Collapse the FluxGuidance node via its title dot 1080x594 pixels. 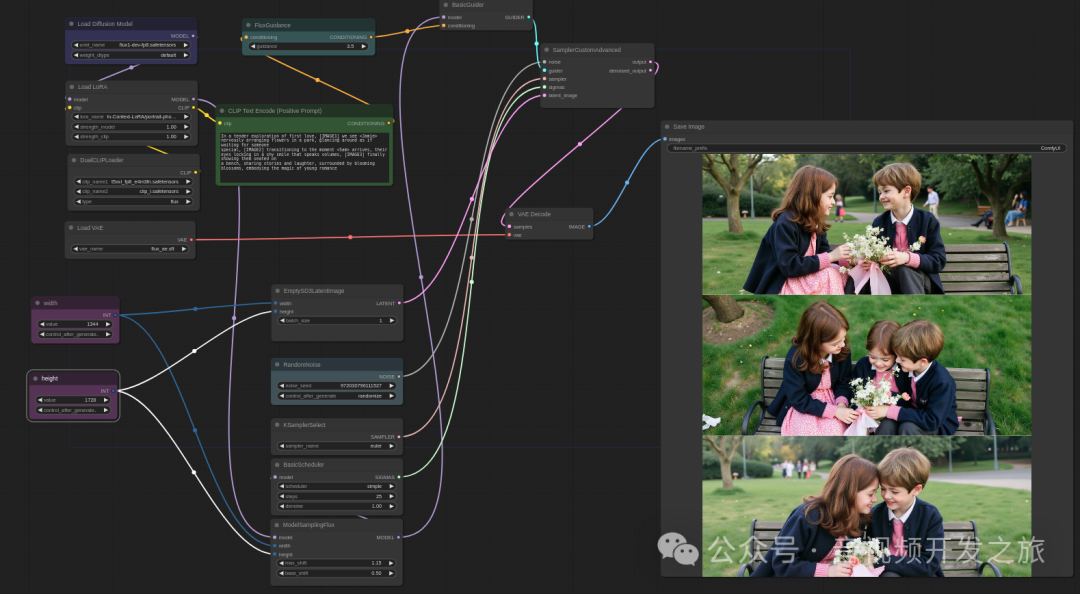point(249,25)
